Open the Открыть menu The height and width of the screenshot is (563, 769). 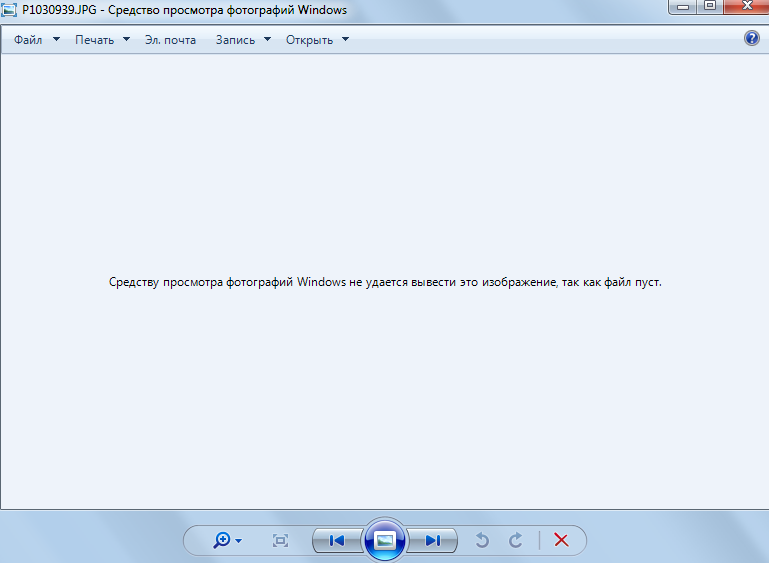[309, 40]
